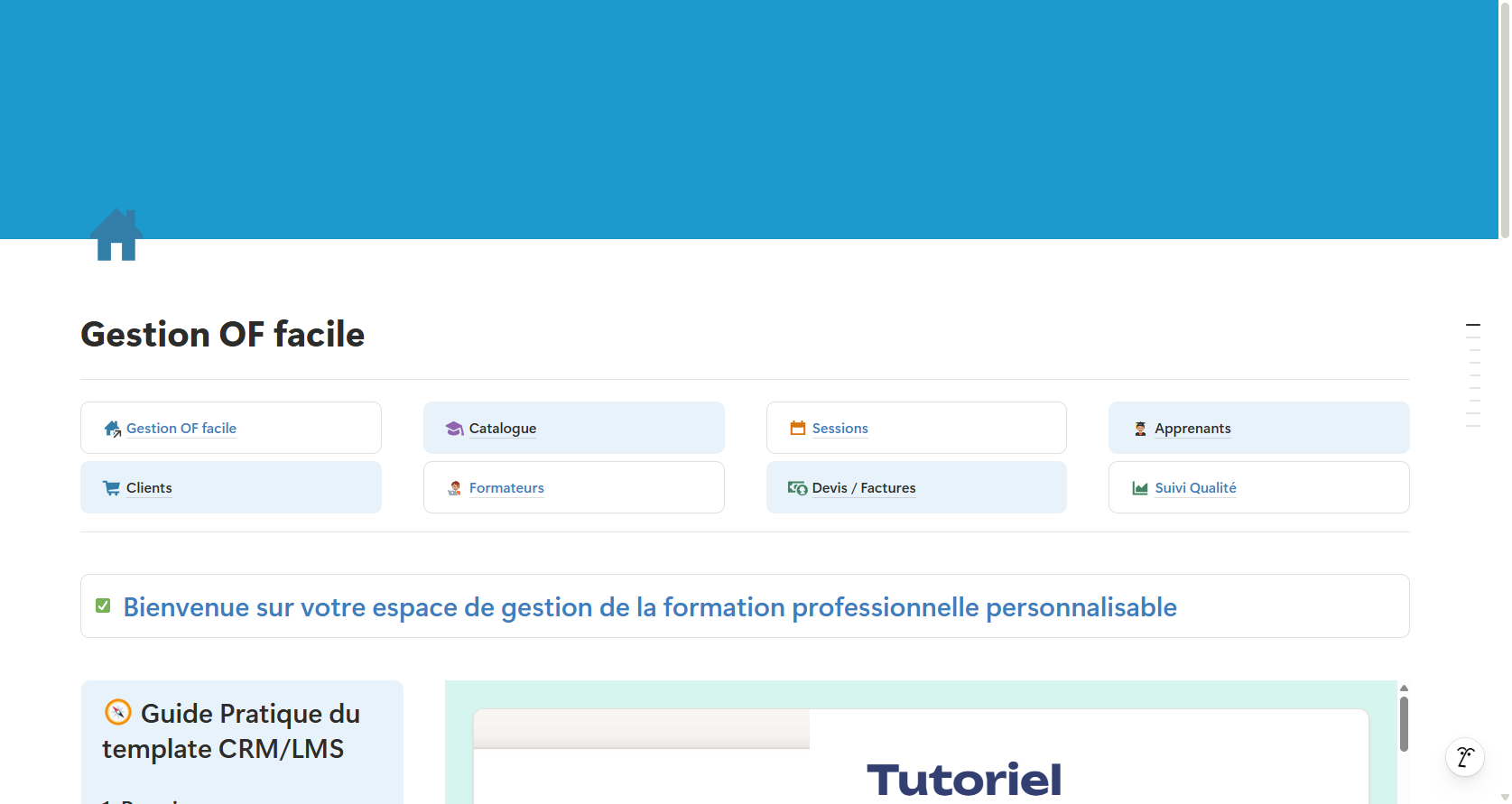This screenshot has height=804, width=1512.
Task: Navigate to Formateurs page
Action: (x=506, y=488)
